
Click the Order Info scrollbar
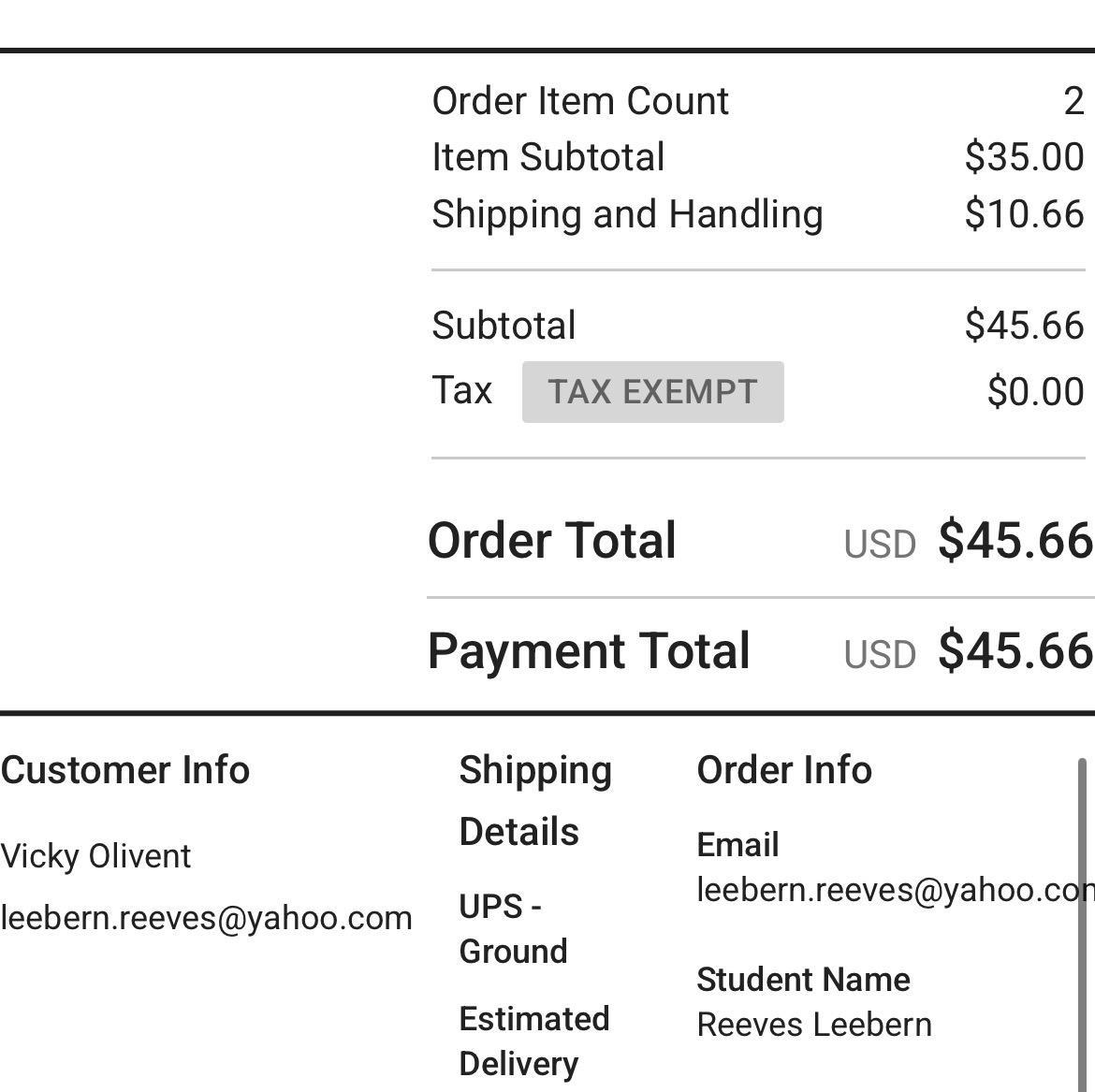pos(1082,917)
